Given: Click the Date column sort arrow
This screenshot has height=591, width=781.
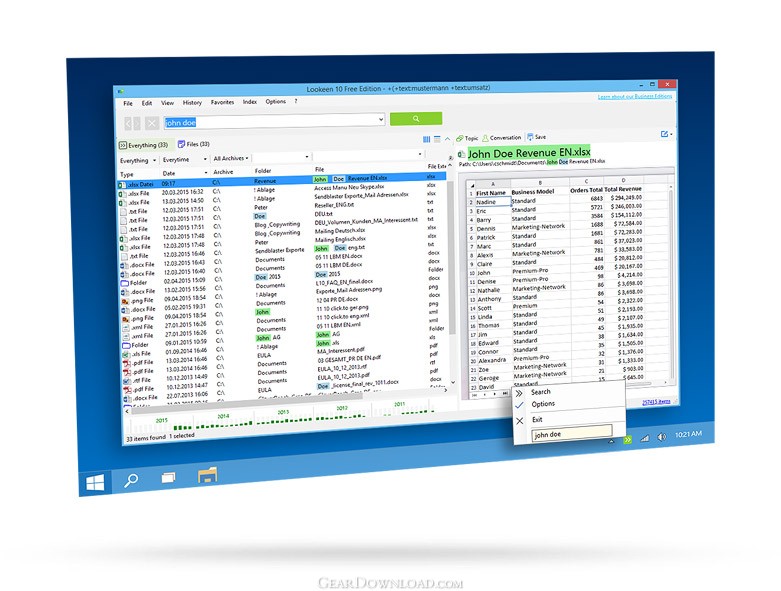Looking at the screenshot, I should [x=206, y=173].
